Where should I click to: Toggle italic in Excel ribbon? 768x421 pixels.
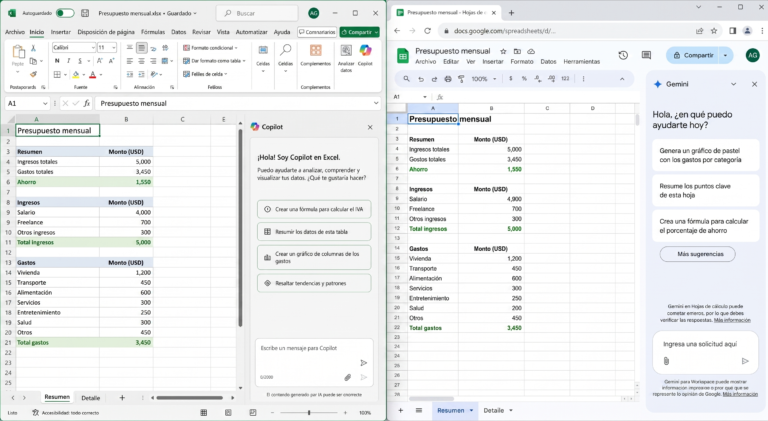68,61
